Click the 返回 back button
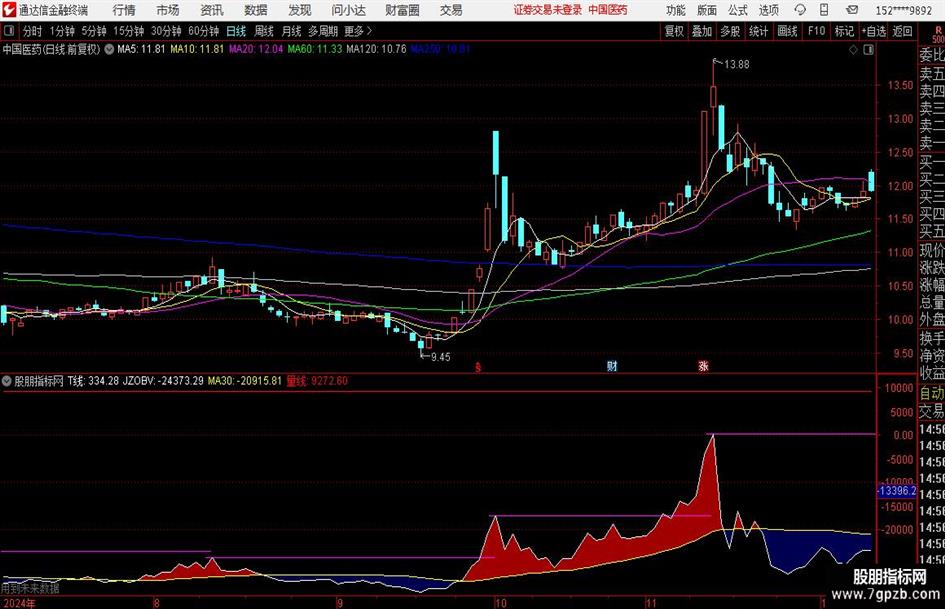Viewport: 945px width, 609px height. pos(902,31)
